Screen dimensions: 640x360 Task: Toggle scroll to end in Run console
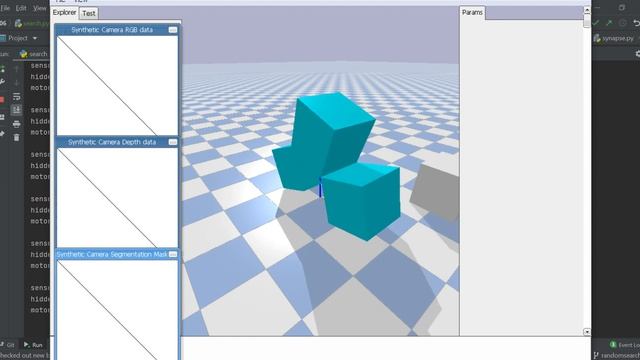[16, 110]
